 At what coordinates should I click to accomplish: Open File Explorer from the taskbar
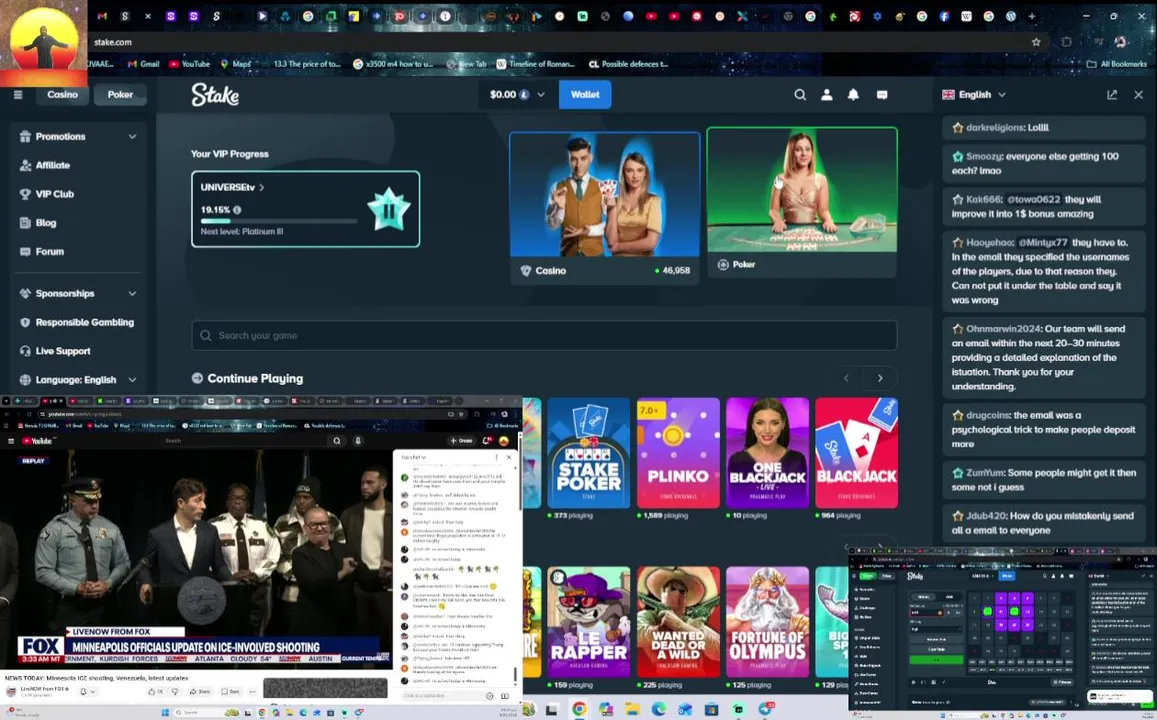[632, 709]
